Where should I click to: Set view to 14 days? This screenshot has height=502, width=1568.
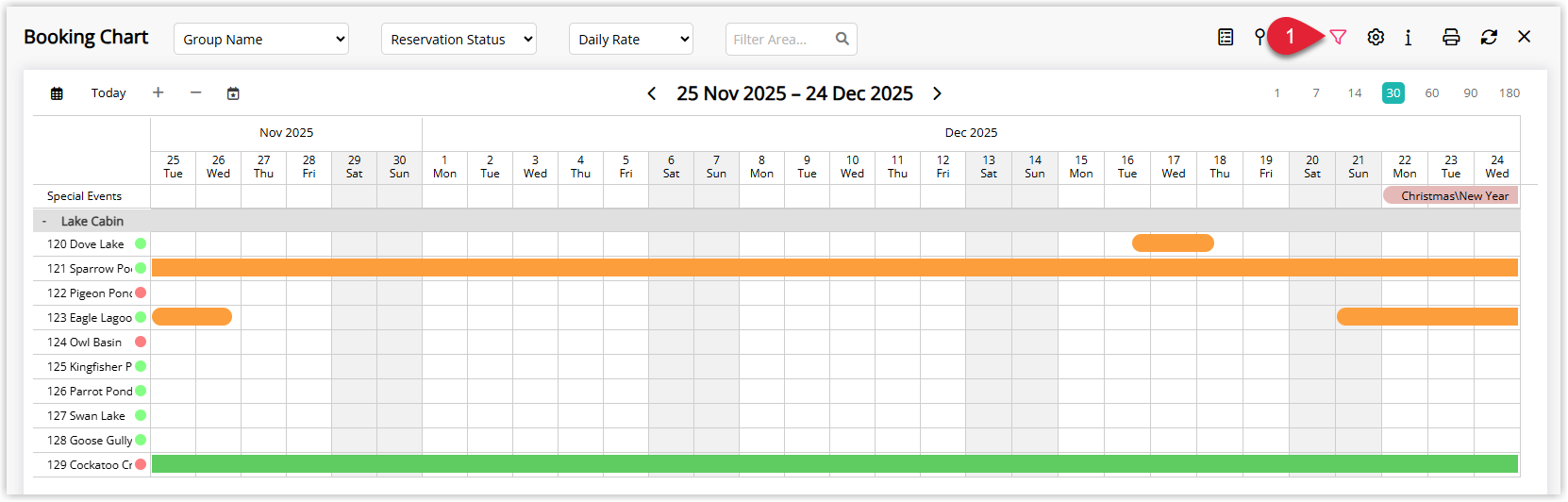click(x=1355, y=92)
